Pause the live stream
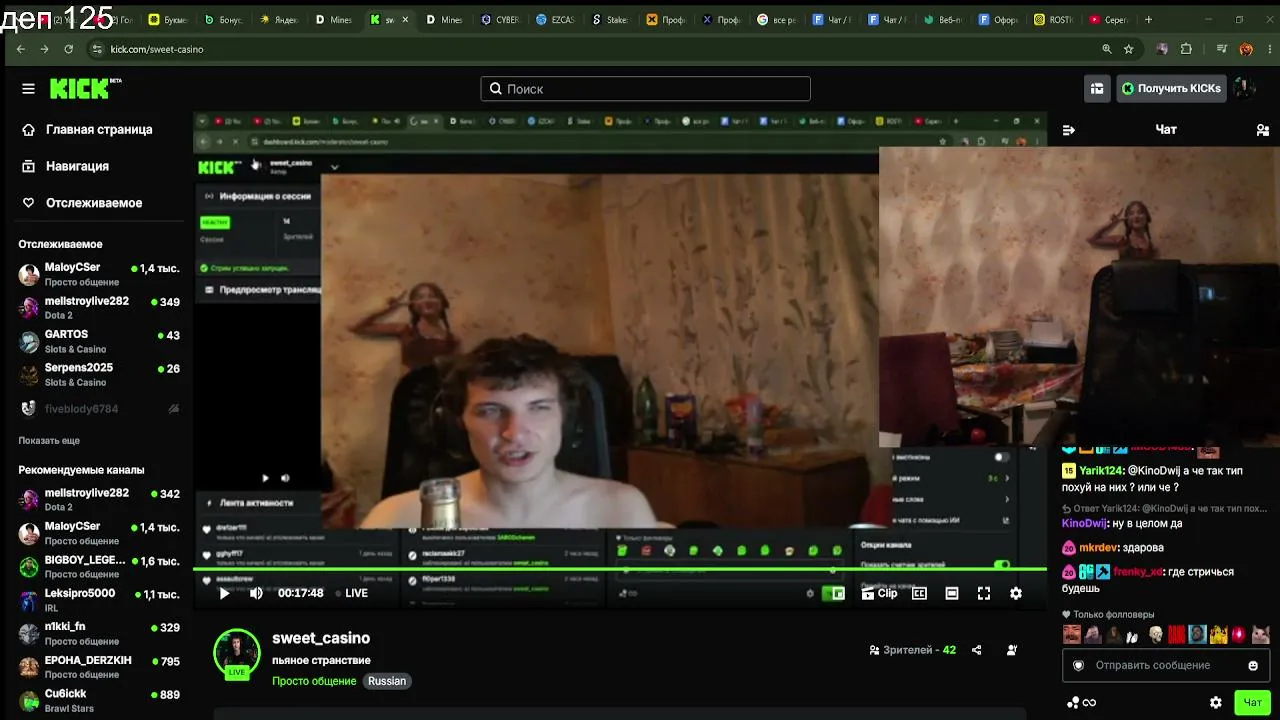This screenshot has height=720, width=1280. (x=224, y=593)
